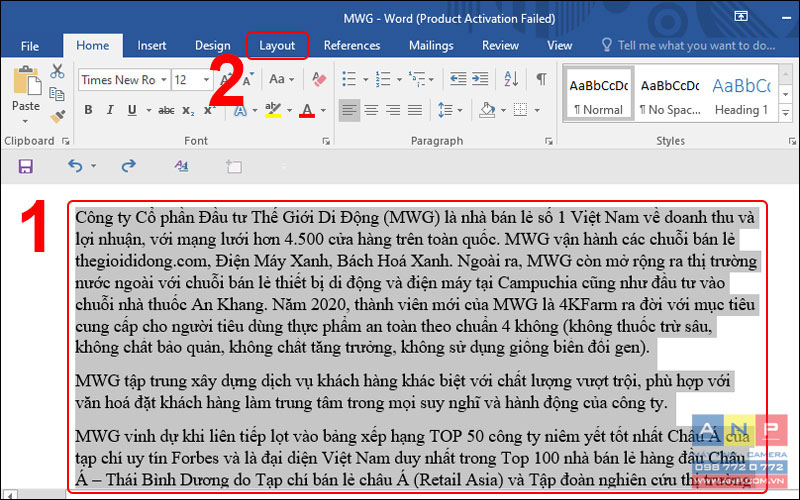Switch to the Layout tab
Screen dimensions: 800x500
click(x=277, y=45)
